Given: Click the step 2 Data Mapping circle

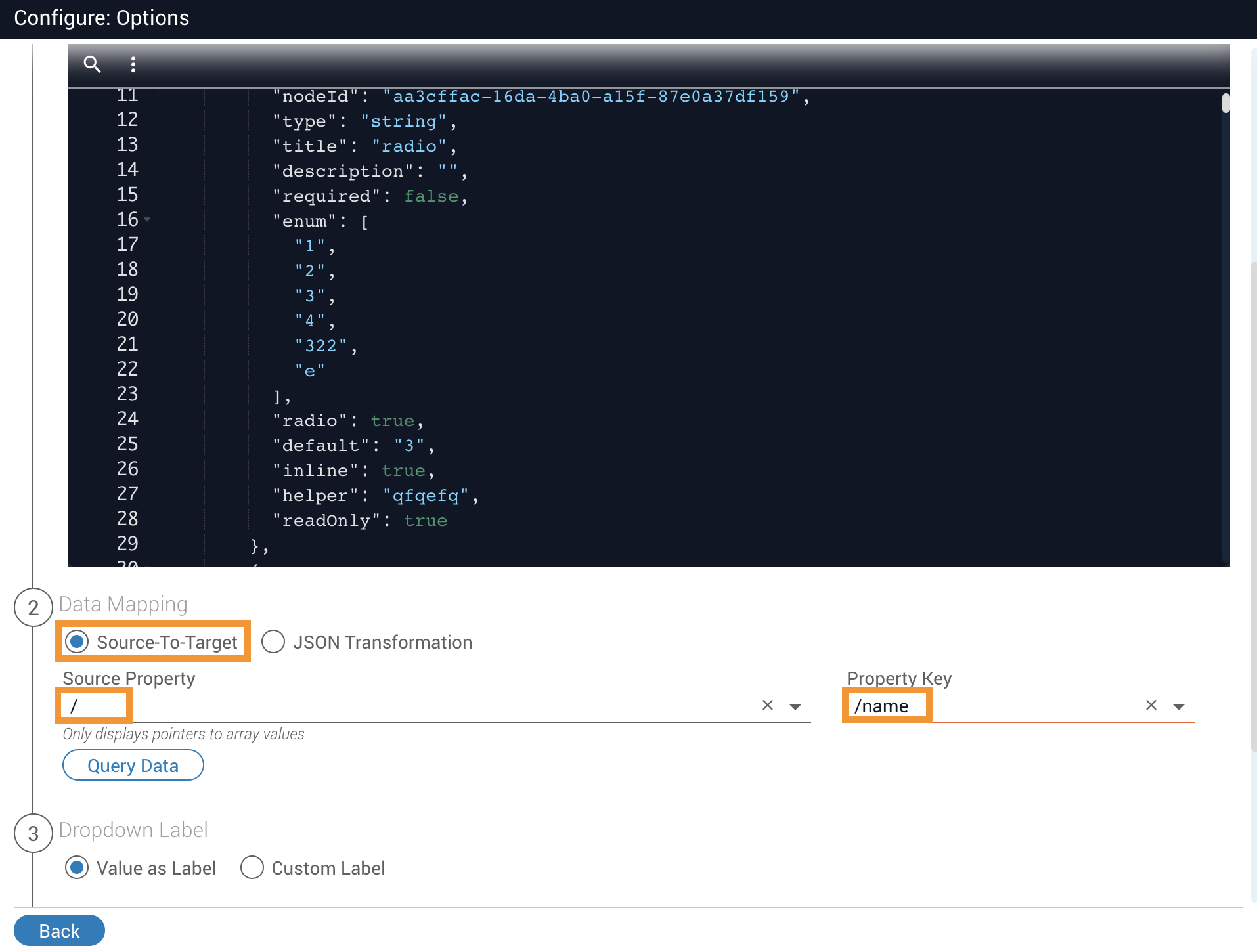Looking at the screenshot, I should click(x=33, y=607).
